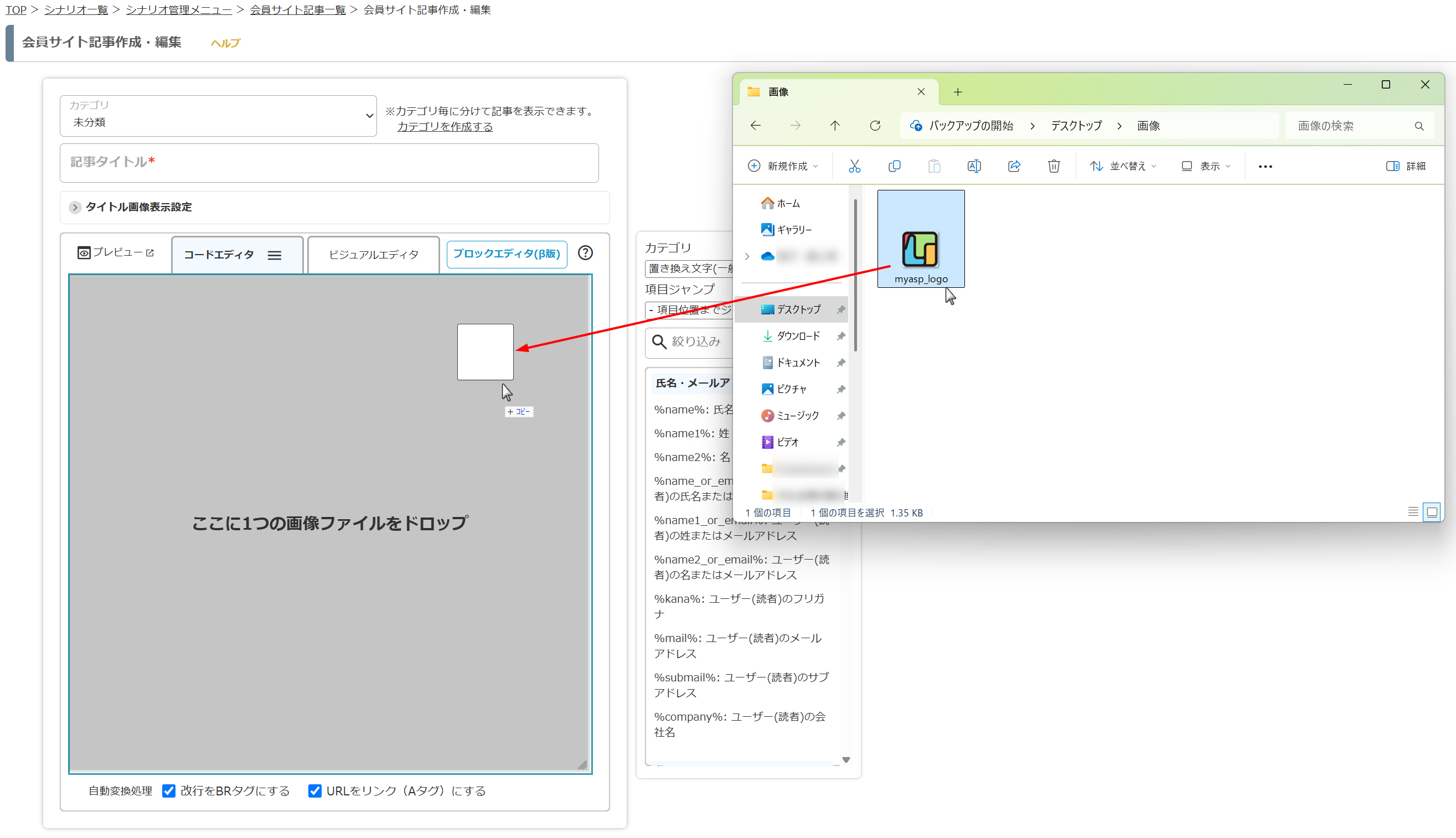The image size is (1456, 838).
Task: Click the myasp_logo image file
Action: coord(921,239)
